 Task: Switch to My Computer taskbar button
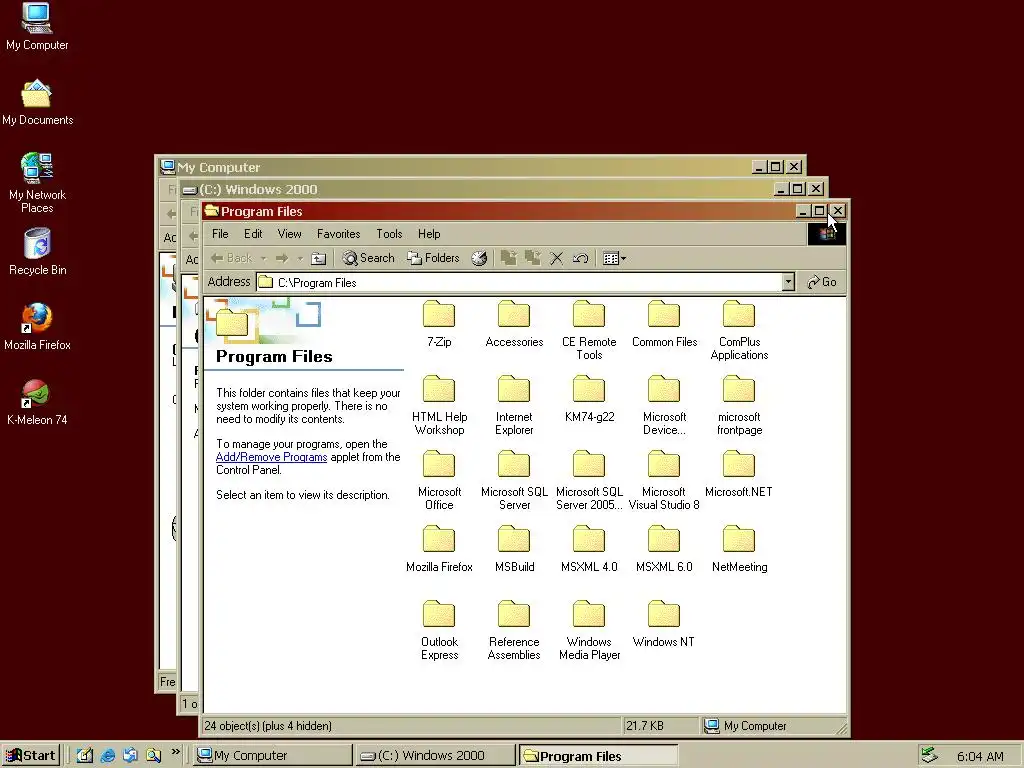tap(273, 756)
